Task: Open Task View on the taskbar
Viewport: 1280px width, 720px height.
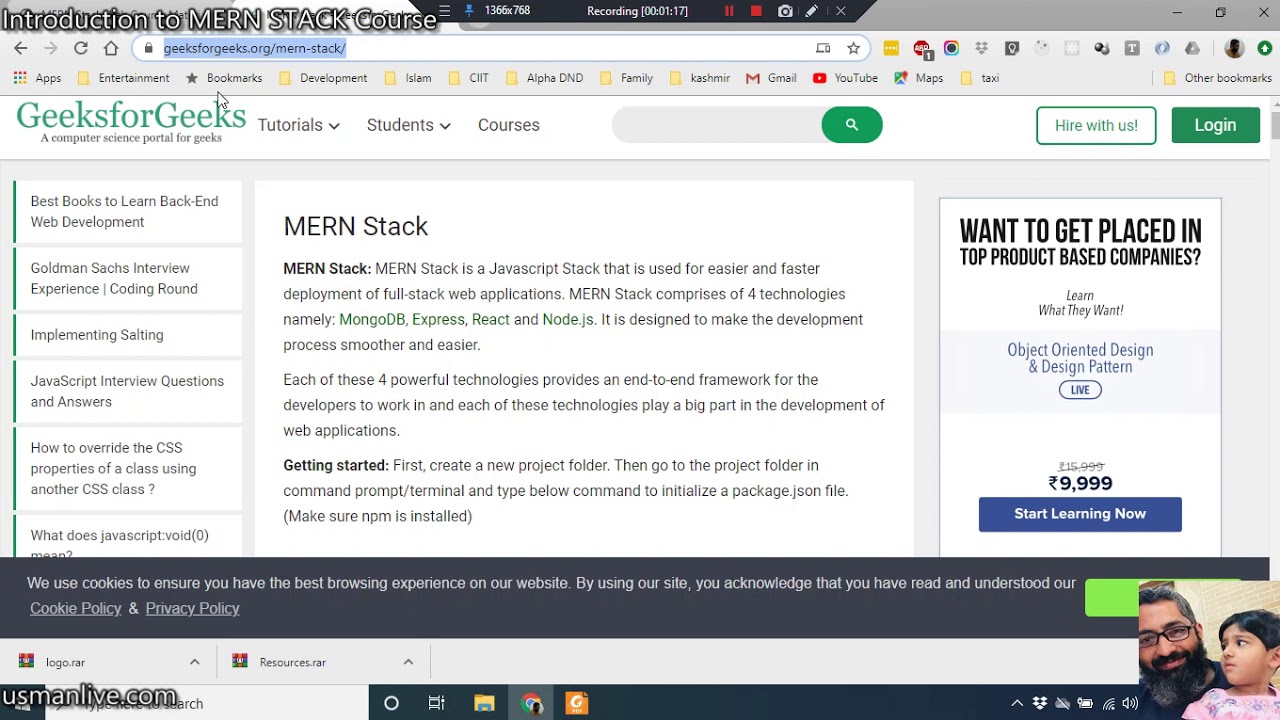Action: pyautogui.click(x=437, y=703)
